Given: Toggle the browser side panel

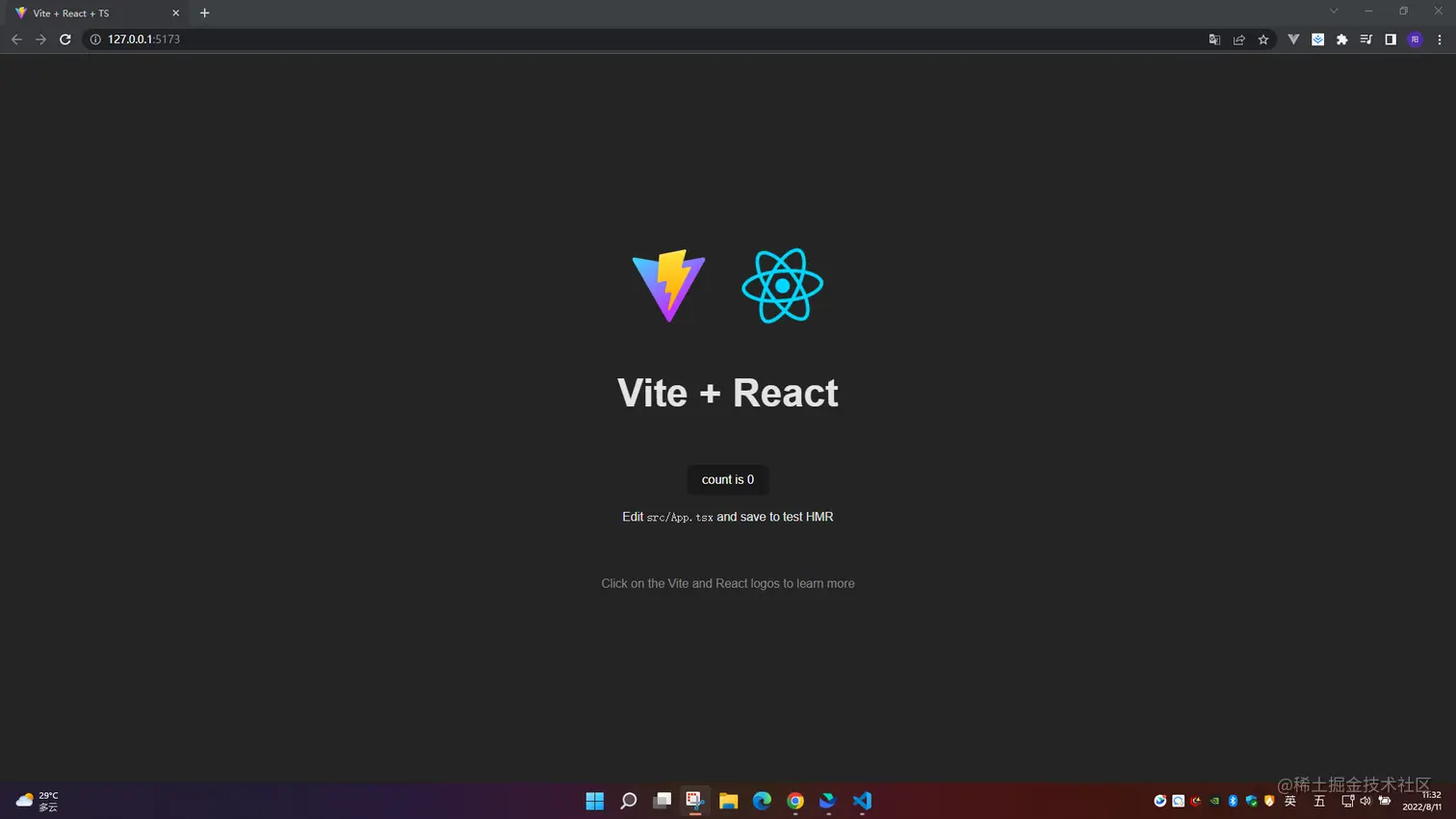Looking at the screenshot, I should [1391, 39].
